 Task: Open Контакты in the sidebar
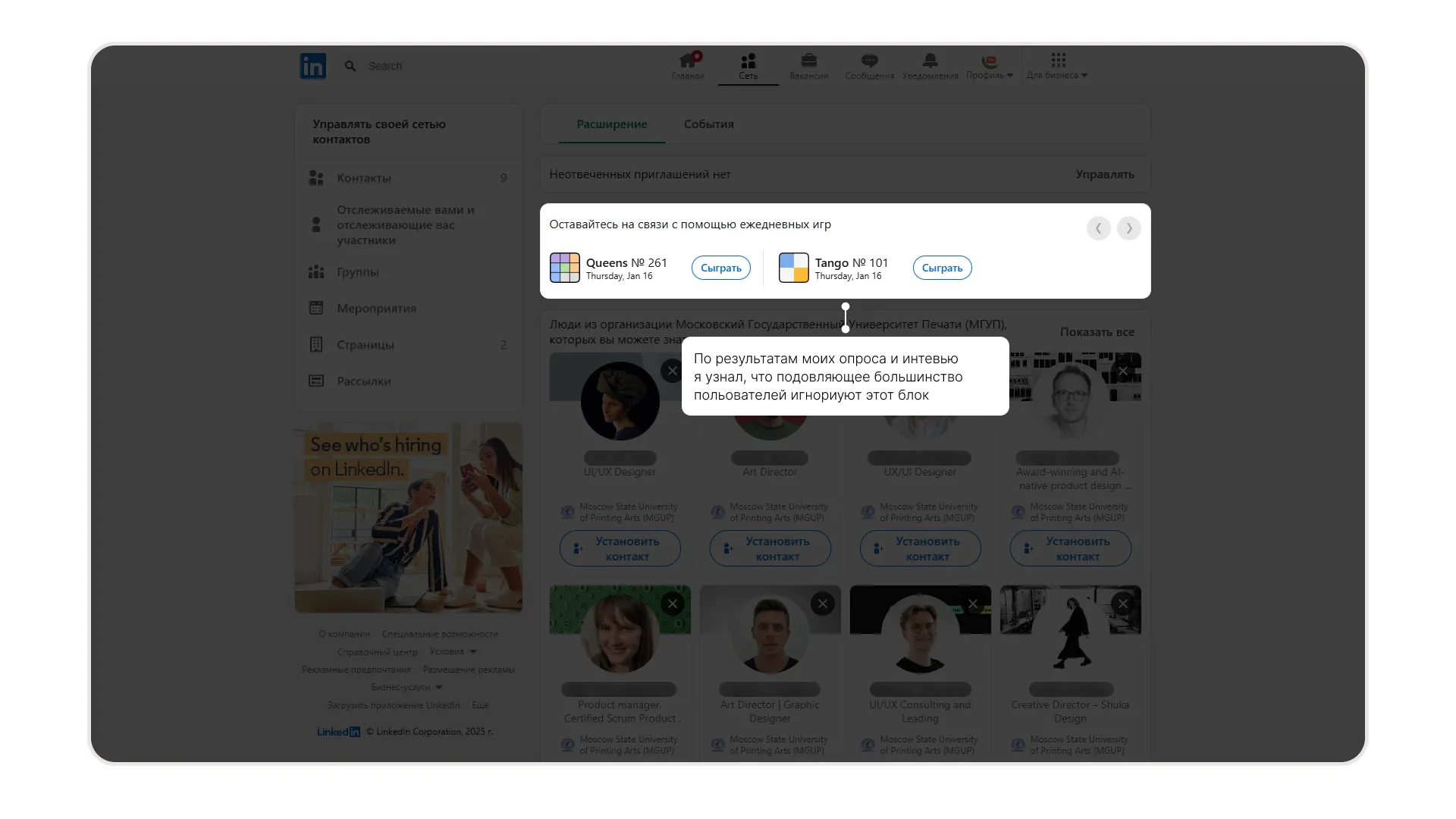[364, 178]
